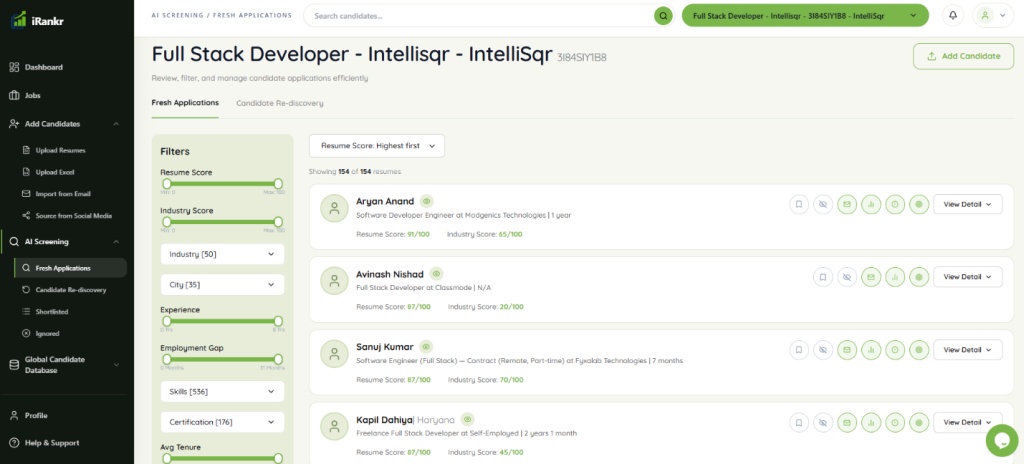
Task: Open View Detail for Sanuj Kumar
Action: tap(968, 350)
